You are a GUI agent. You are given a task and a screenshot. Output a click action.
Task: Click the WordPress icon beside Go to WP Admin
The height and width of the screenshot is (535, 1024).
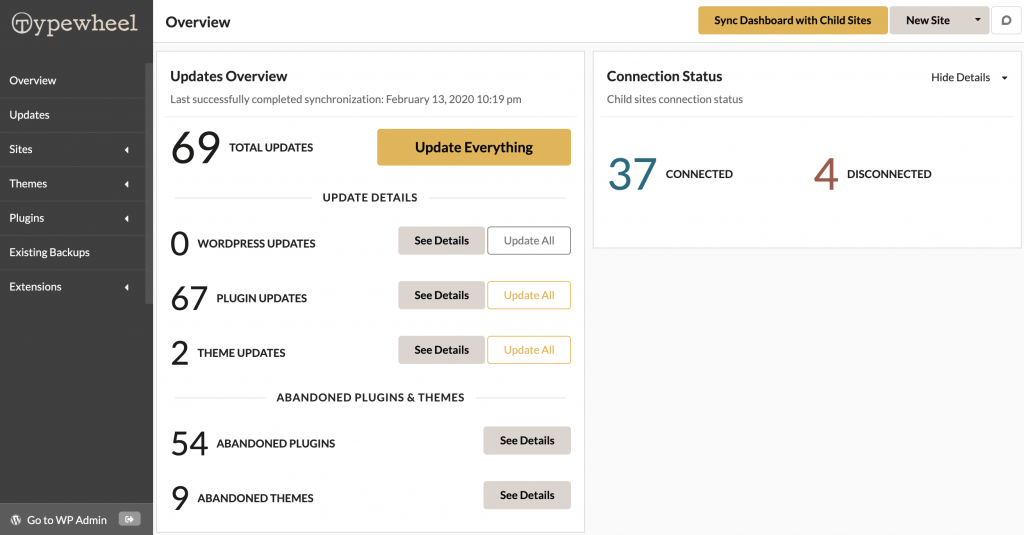pos(16,520)
